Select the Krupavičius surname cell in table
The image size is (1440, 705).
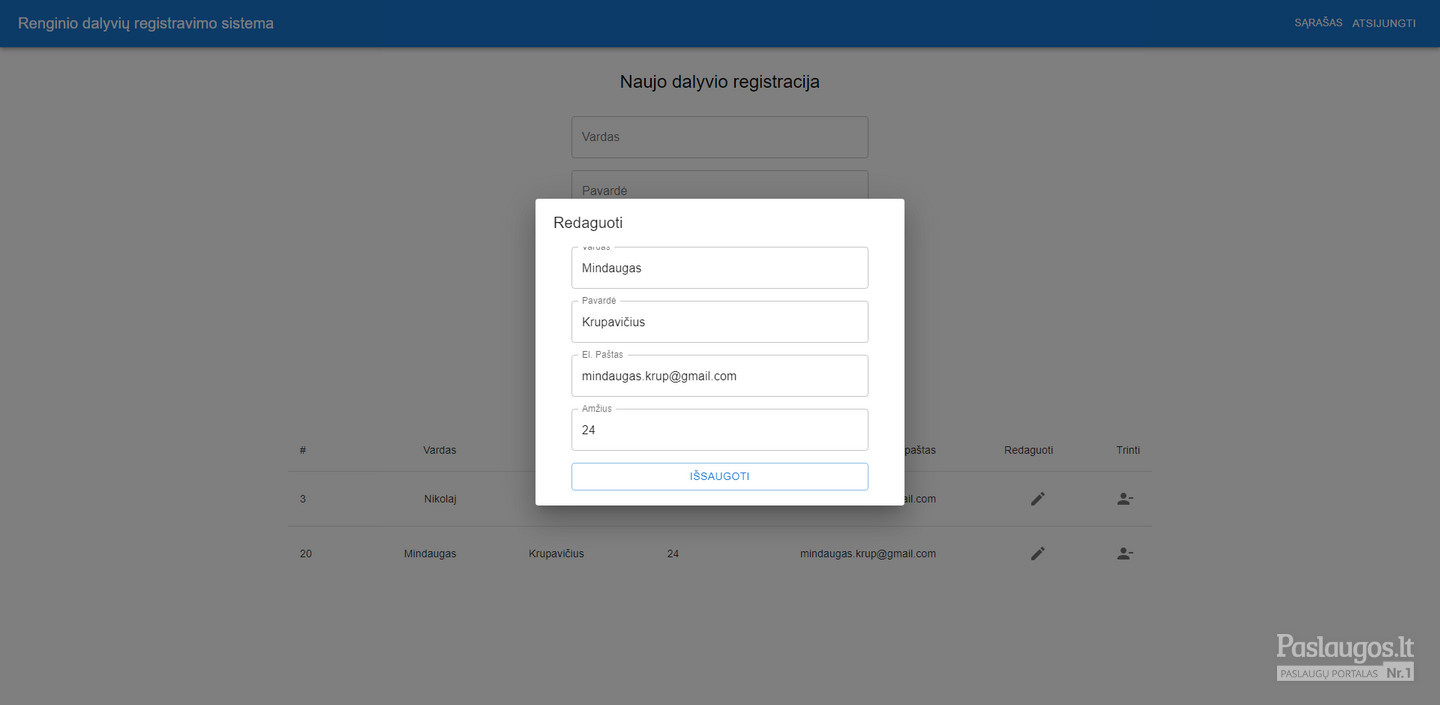556,553
